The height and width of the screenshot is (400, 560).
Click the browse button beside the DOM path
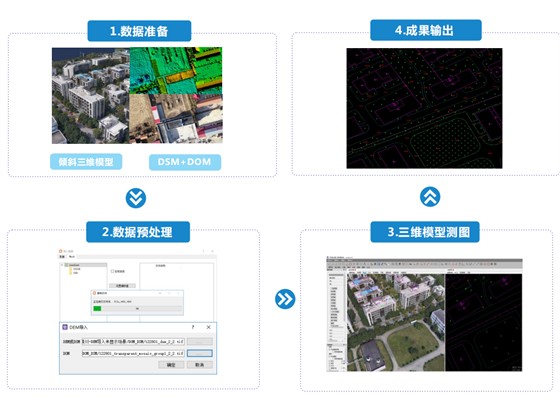click(200, 353)
